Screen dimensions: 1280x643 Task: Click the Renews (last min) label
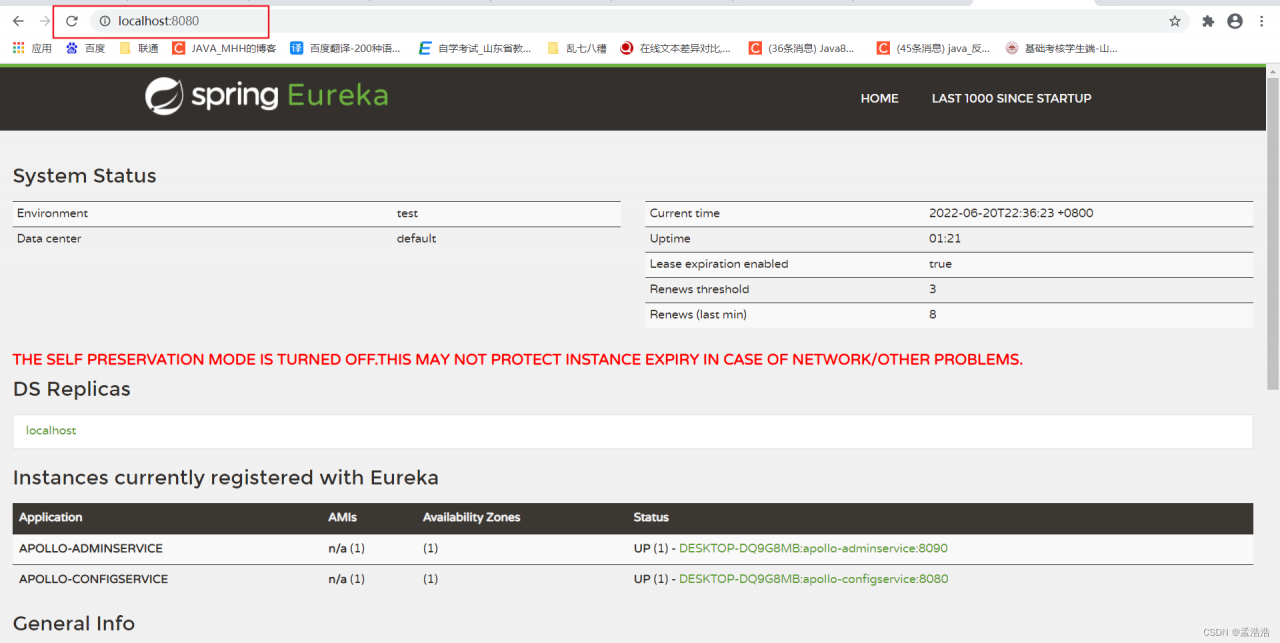tap(698, 314)
